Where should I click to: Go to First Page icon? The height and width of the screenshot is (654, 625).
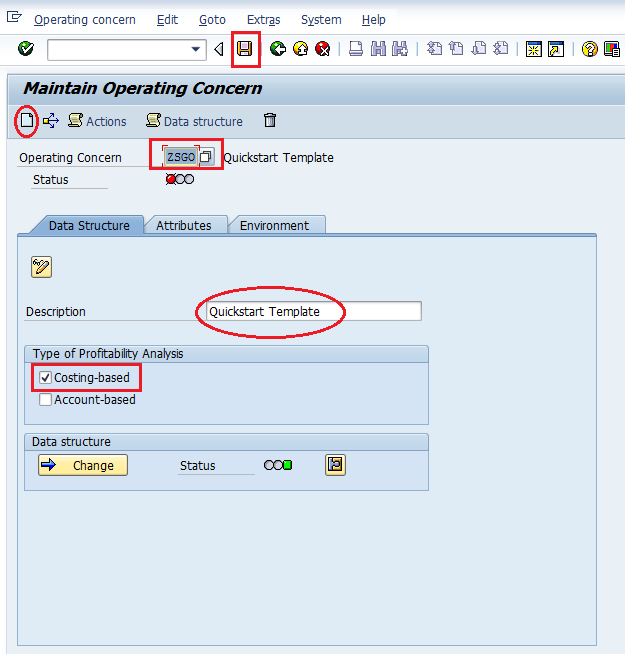[x=434, y=49]
